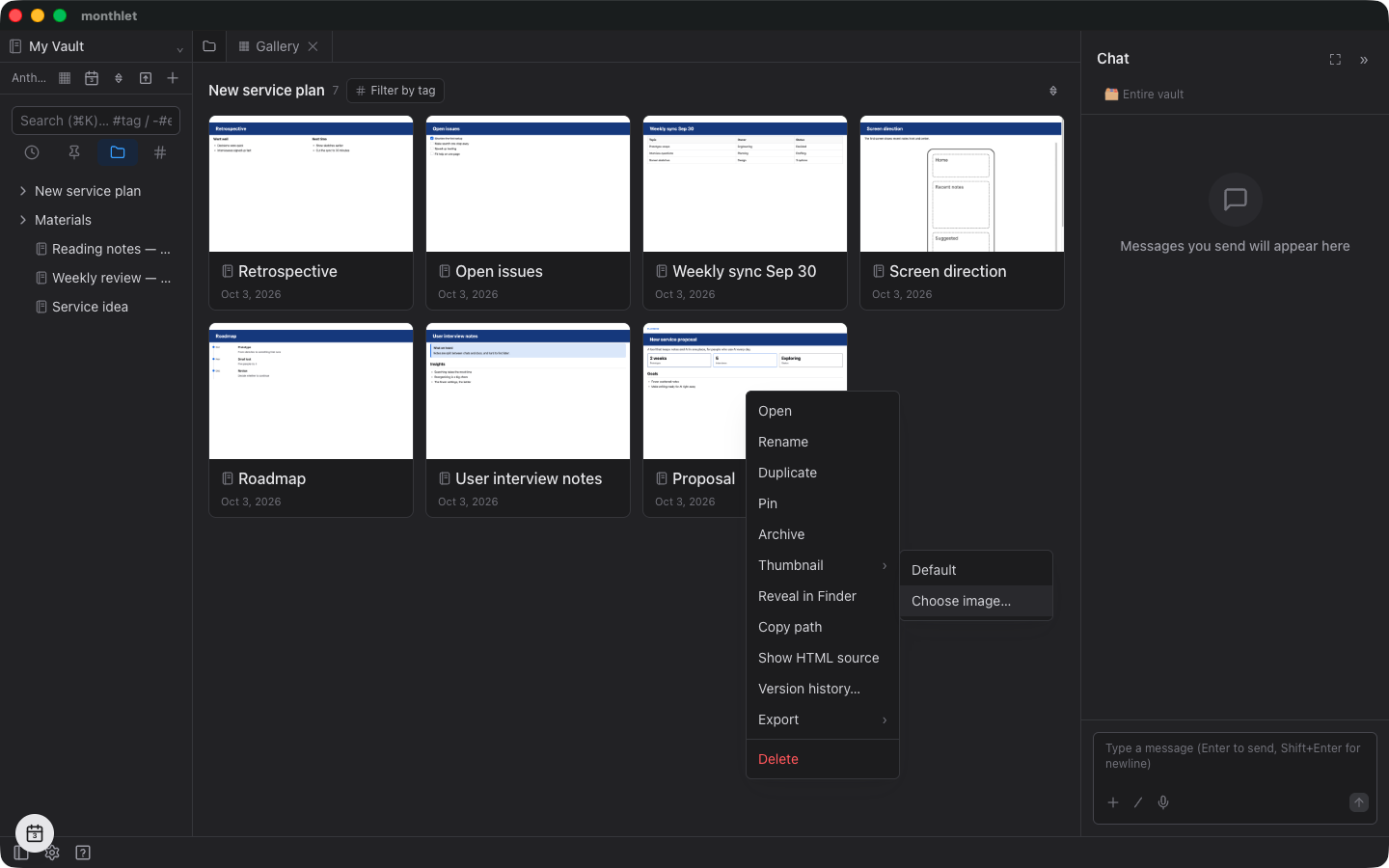This screenshot has width=1389, height=868.
Task: Click the gallery sort icon at top right
Action: (1053, 91)
